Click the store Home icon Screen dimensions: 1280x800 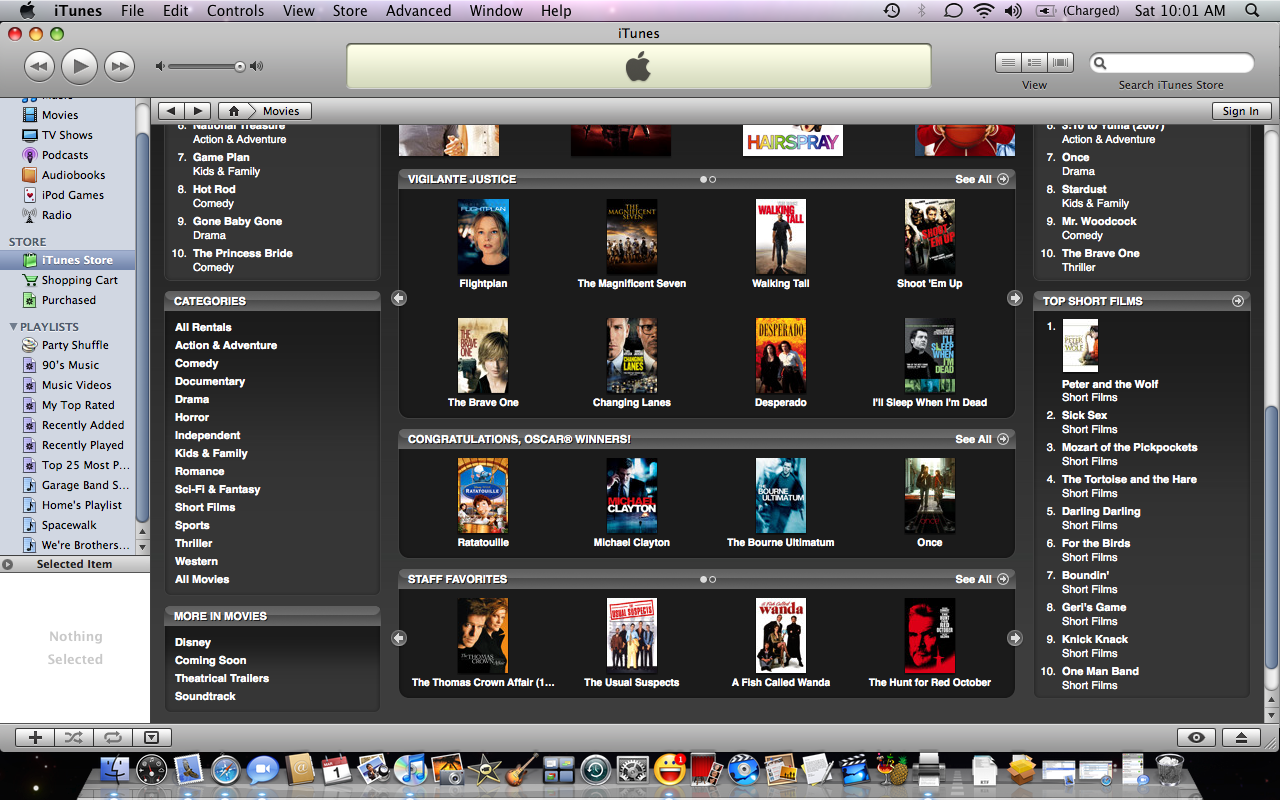(x=234, y=111)
